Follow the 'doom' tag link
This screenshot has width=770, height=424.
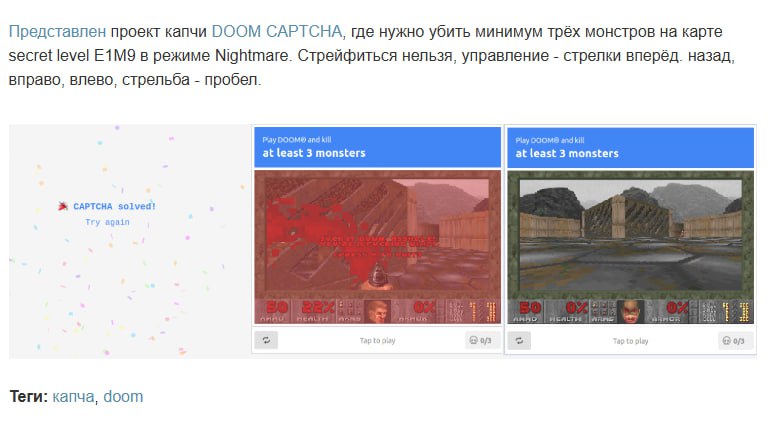[123, 396]
